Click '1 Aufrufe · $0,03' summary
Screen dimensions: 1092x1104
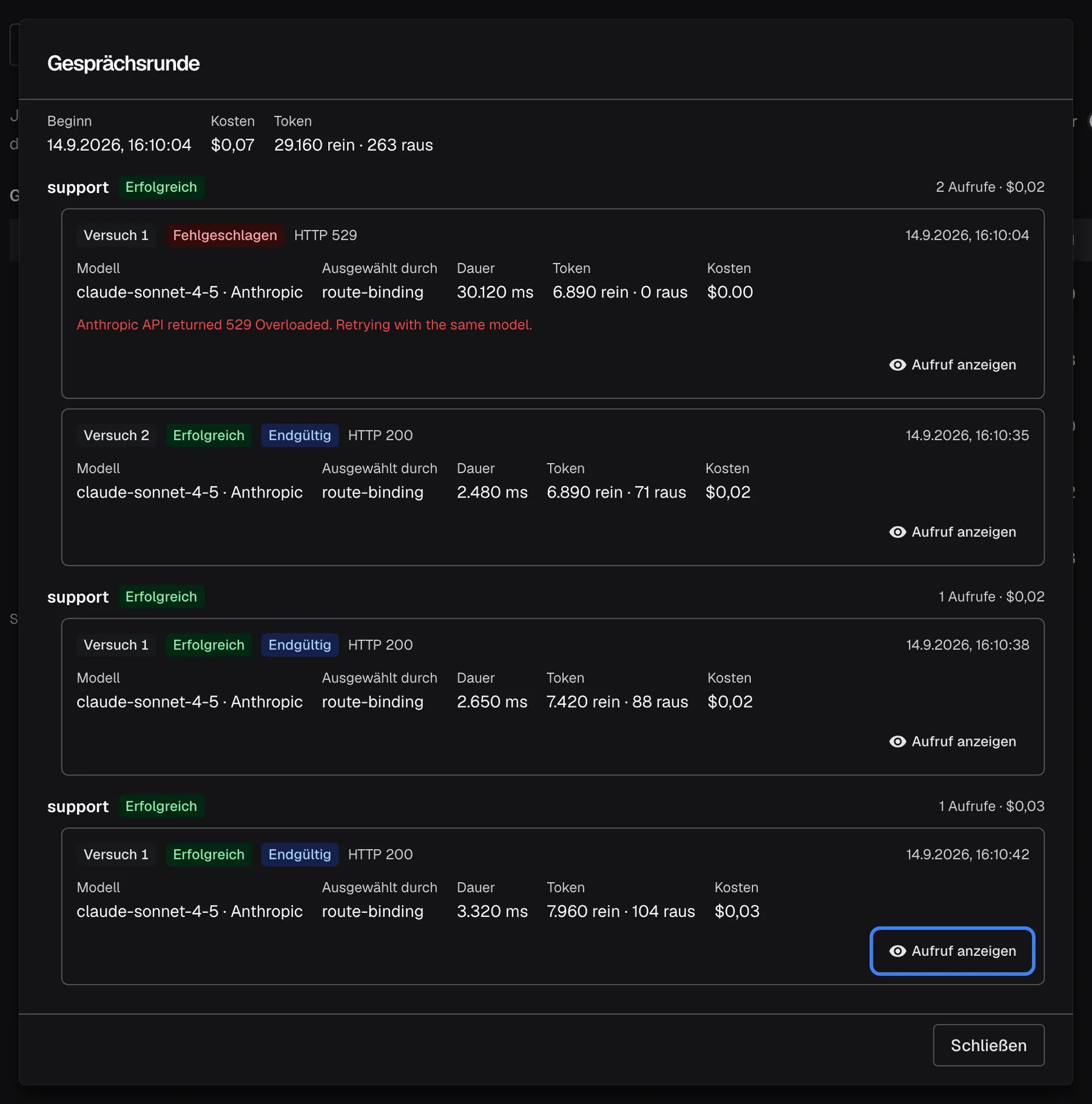pyautogui.click(x=991, y=806)
